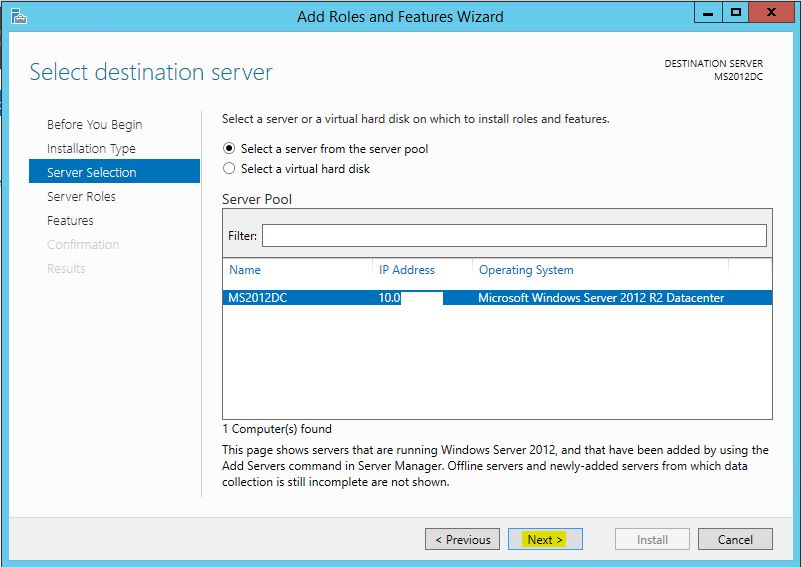Screen dimensions: 801x567
Task: Open the Before You Begin step
Action: (x=95, y=125)
